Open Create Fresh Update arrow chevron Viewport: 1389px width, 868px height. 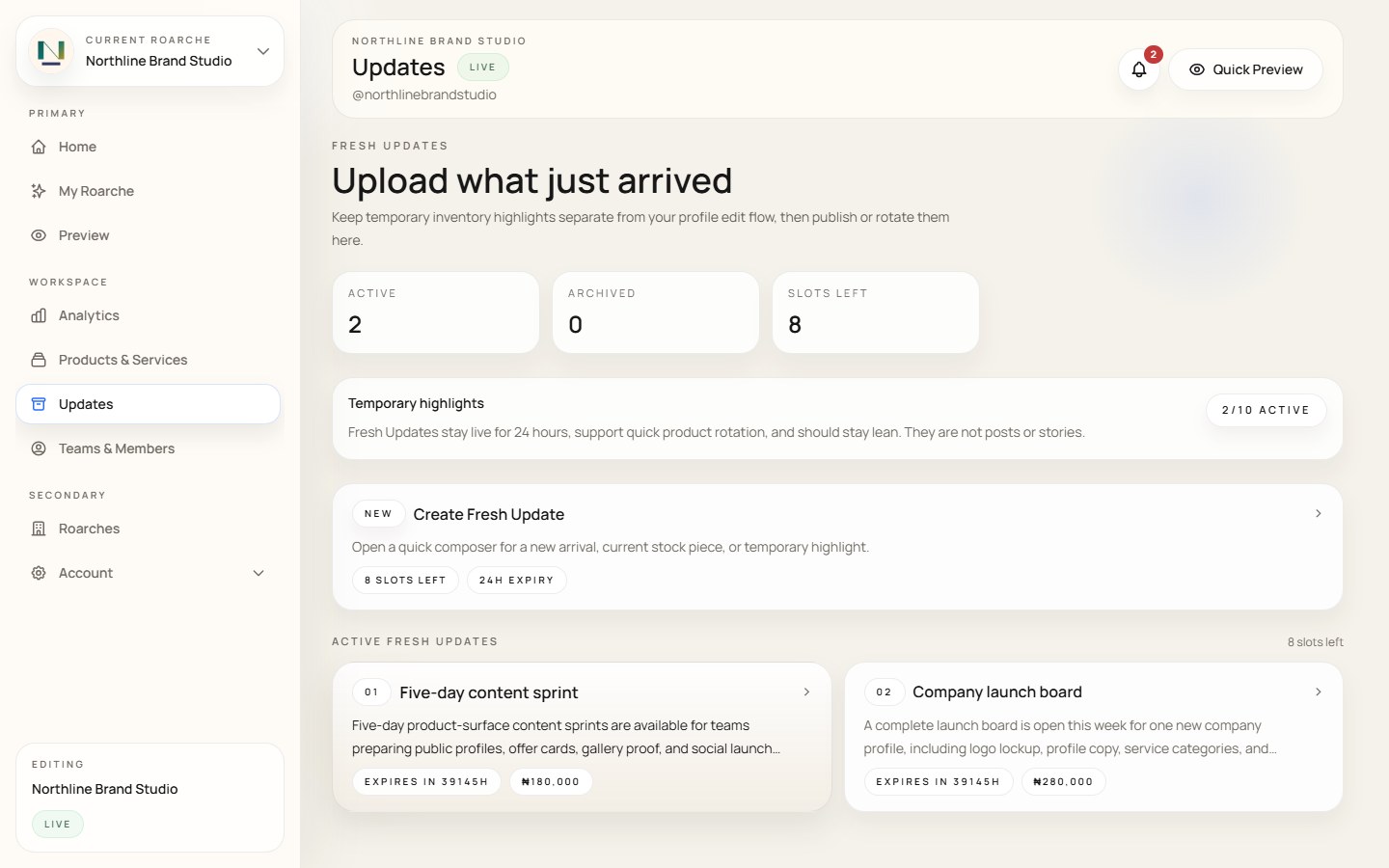[x=1318, y=514]
